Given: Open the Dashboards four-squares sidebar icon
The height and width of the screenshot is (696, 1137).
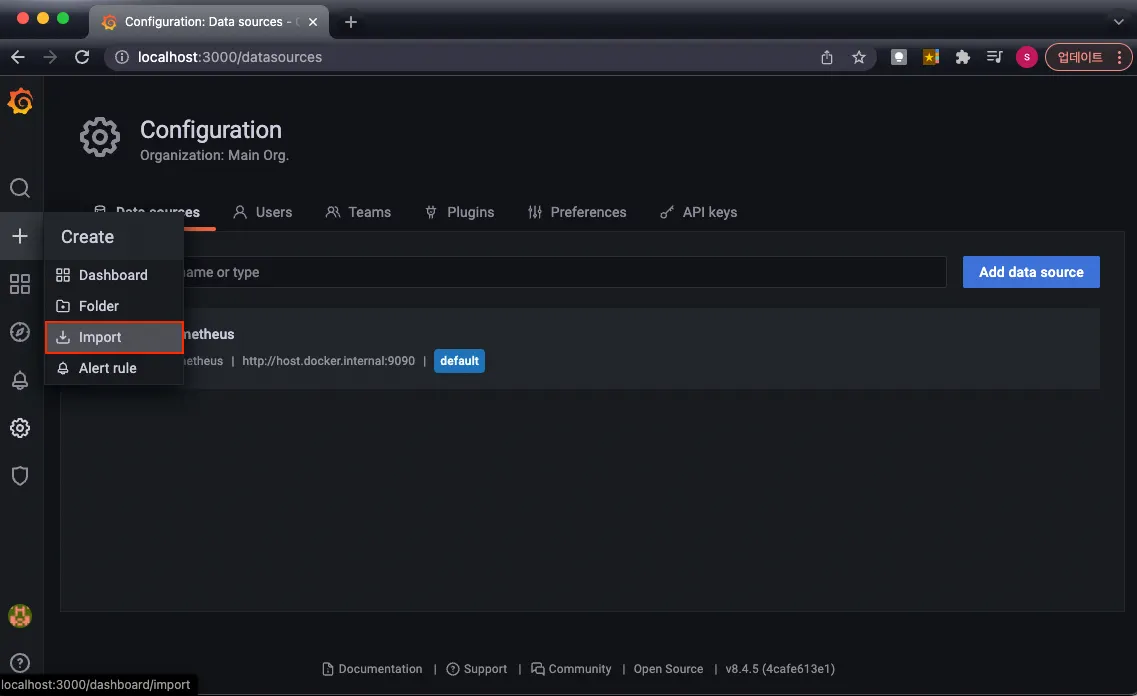Looking at the screenshot, I should click(x=20, y=283).
